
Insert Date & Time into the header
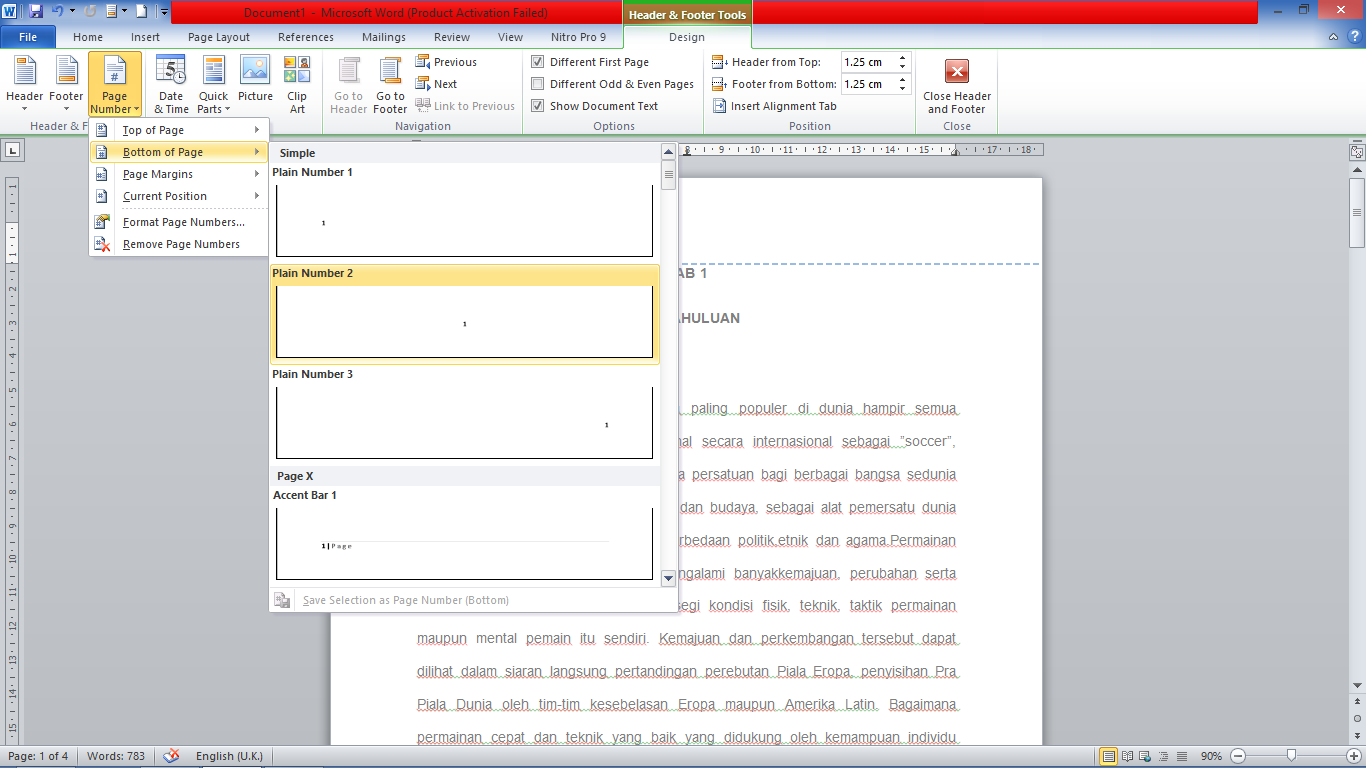(171, 84)
